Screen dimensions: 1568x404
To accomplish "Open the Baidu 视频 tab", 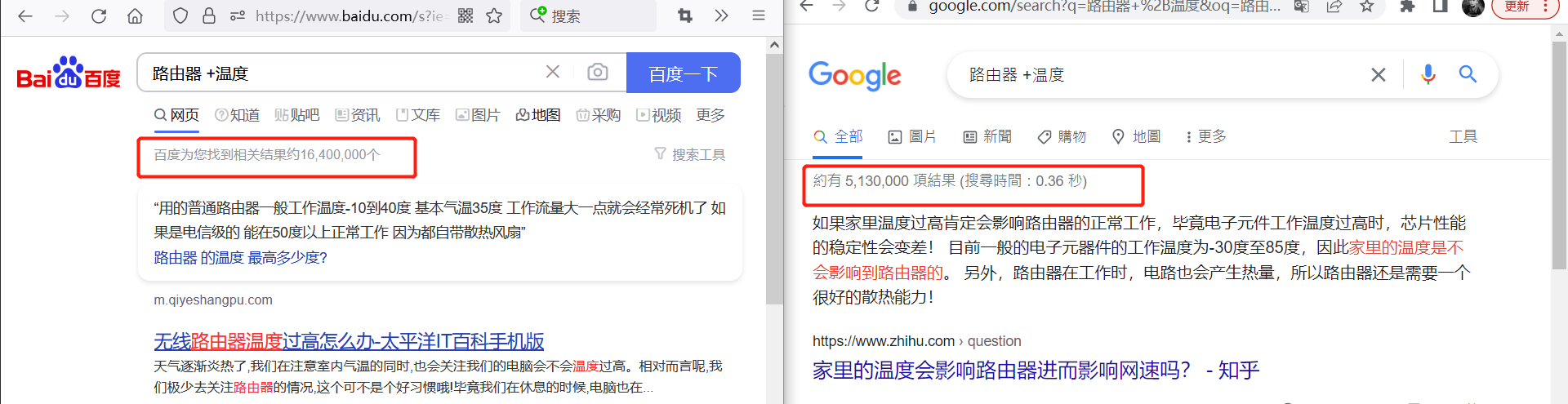I will [659, 115].
